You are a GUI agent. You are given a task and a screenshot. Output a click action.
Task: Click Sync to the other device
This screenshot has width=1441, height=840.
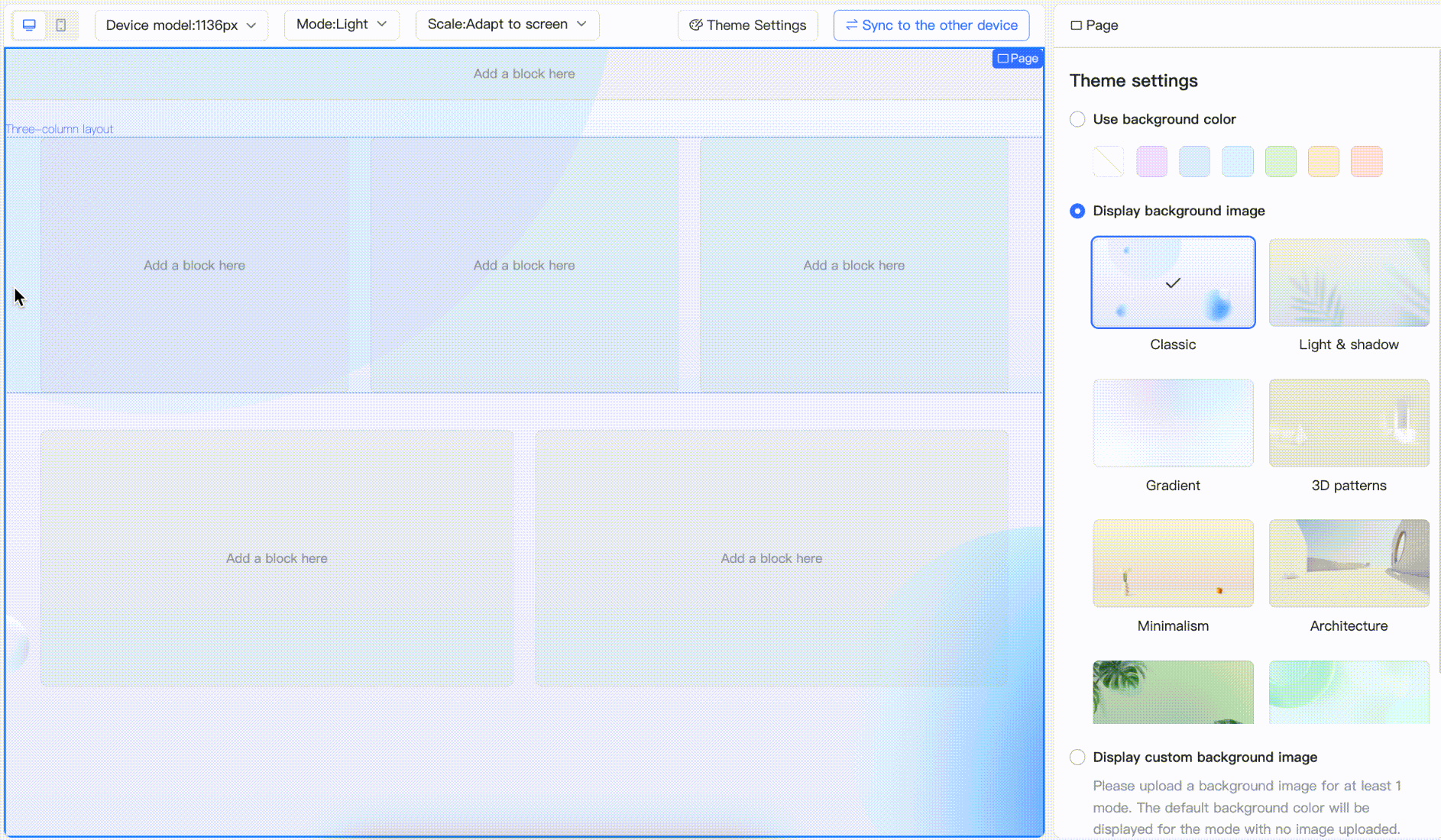coord(931,25)
